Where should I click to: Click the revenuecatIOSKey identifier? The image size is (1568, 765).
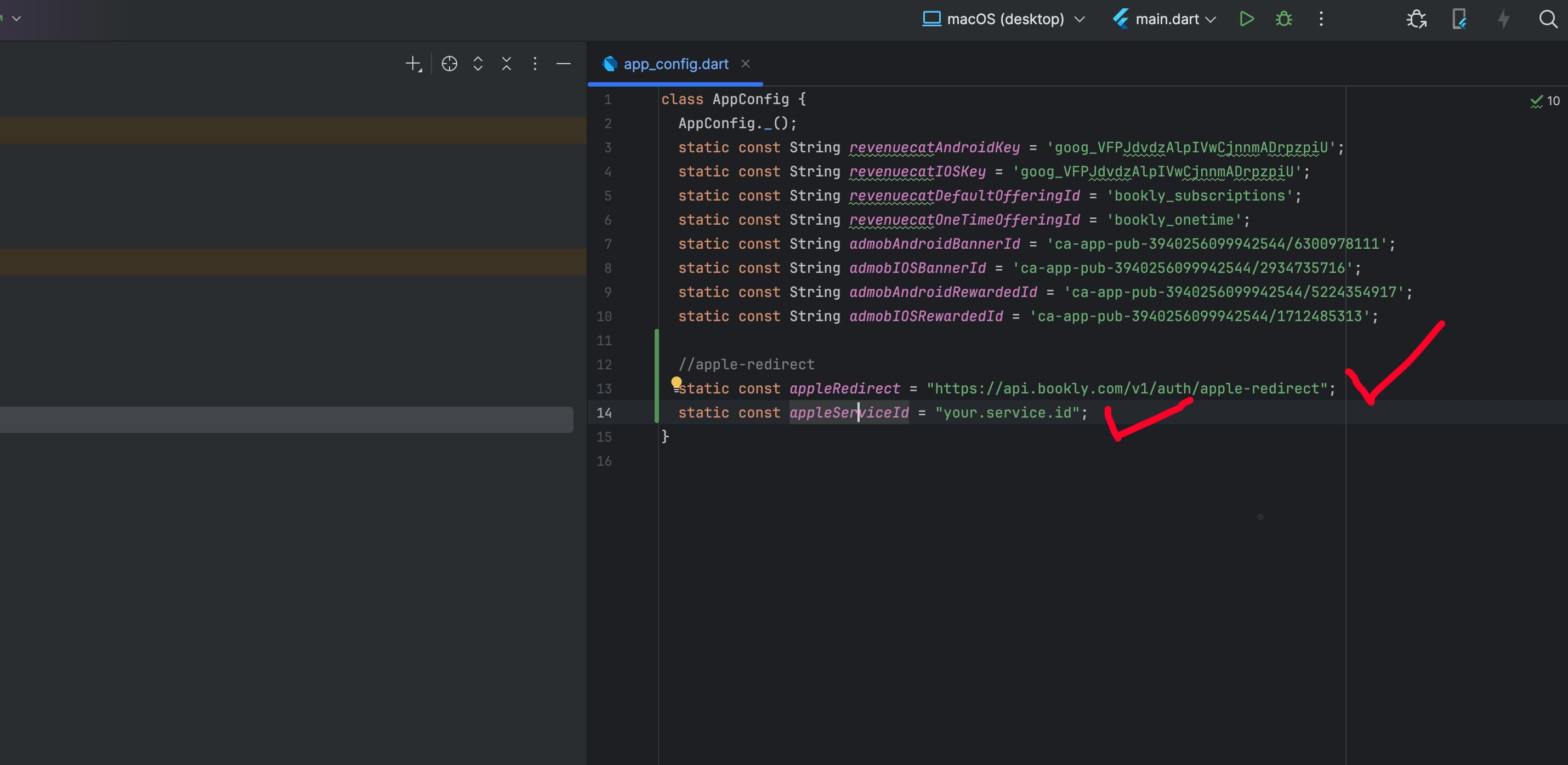[917, 172]
